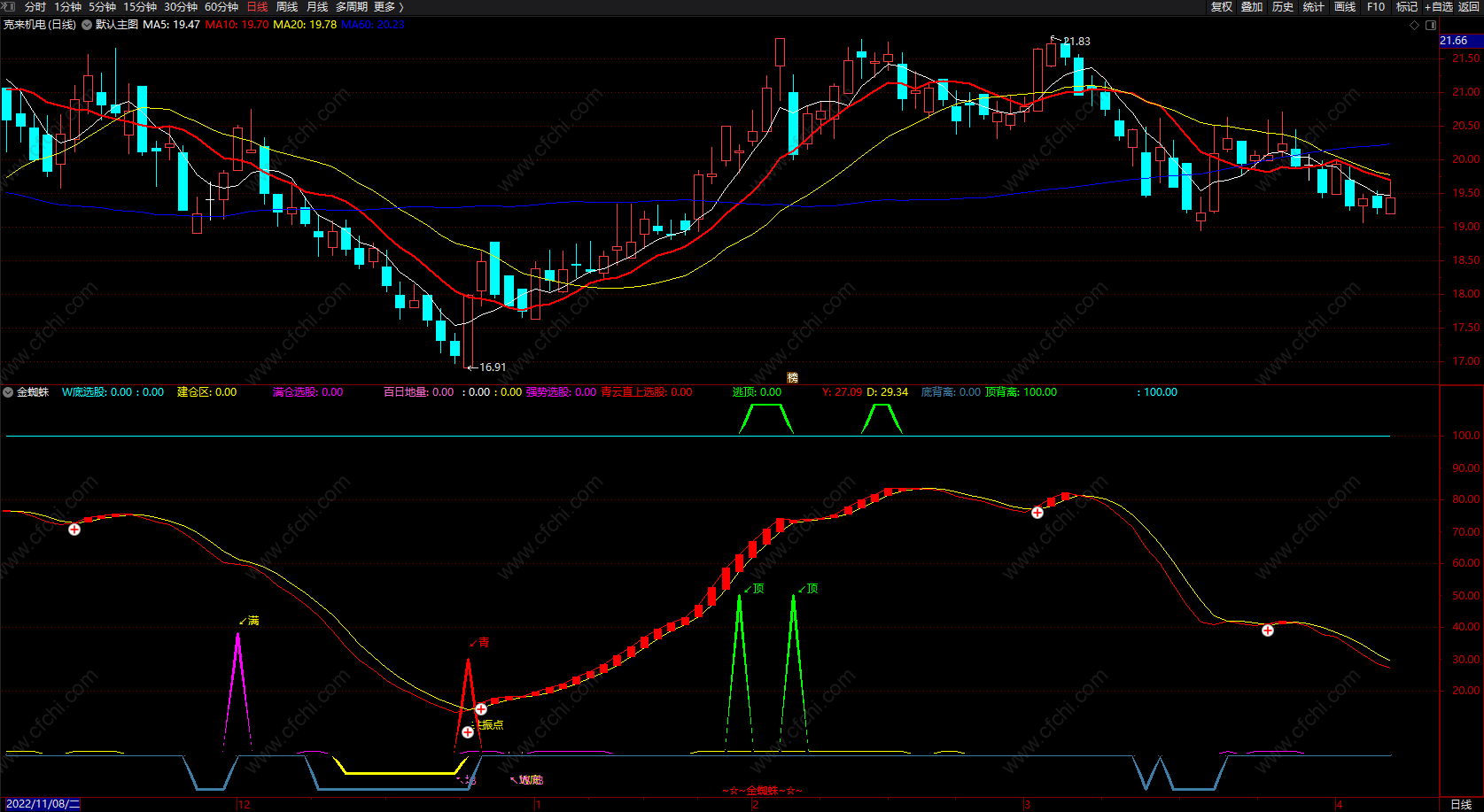Click the plus marker under the 青 spike
Screen dimensions: 1484x812
[468, 732]
